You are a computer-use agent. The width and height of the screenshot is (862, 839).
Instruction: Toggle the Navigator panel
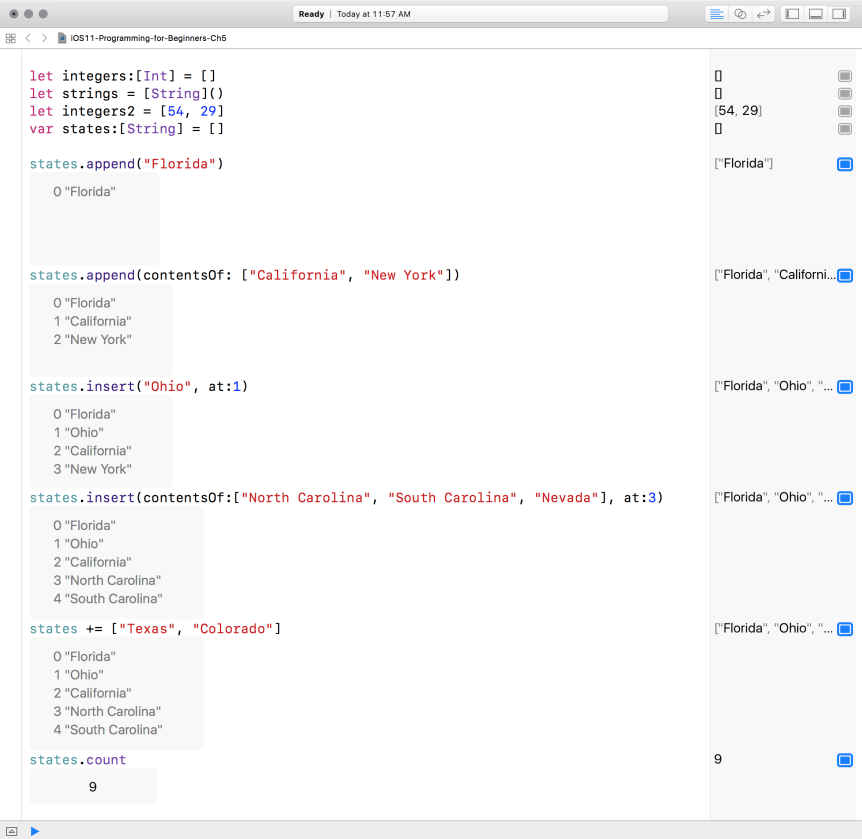[792, 14]
